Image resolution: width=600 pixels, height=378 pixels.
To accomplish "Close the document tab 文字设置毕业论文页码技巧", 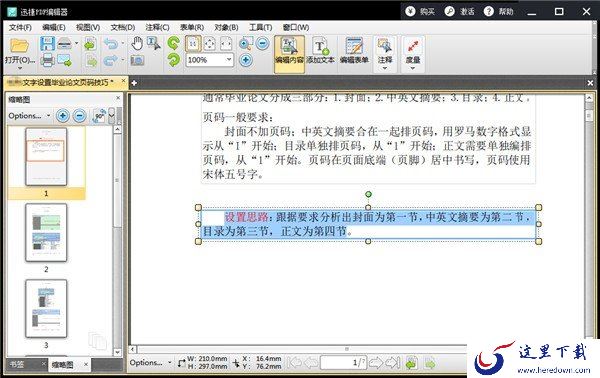I will [123, 81].
